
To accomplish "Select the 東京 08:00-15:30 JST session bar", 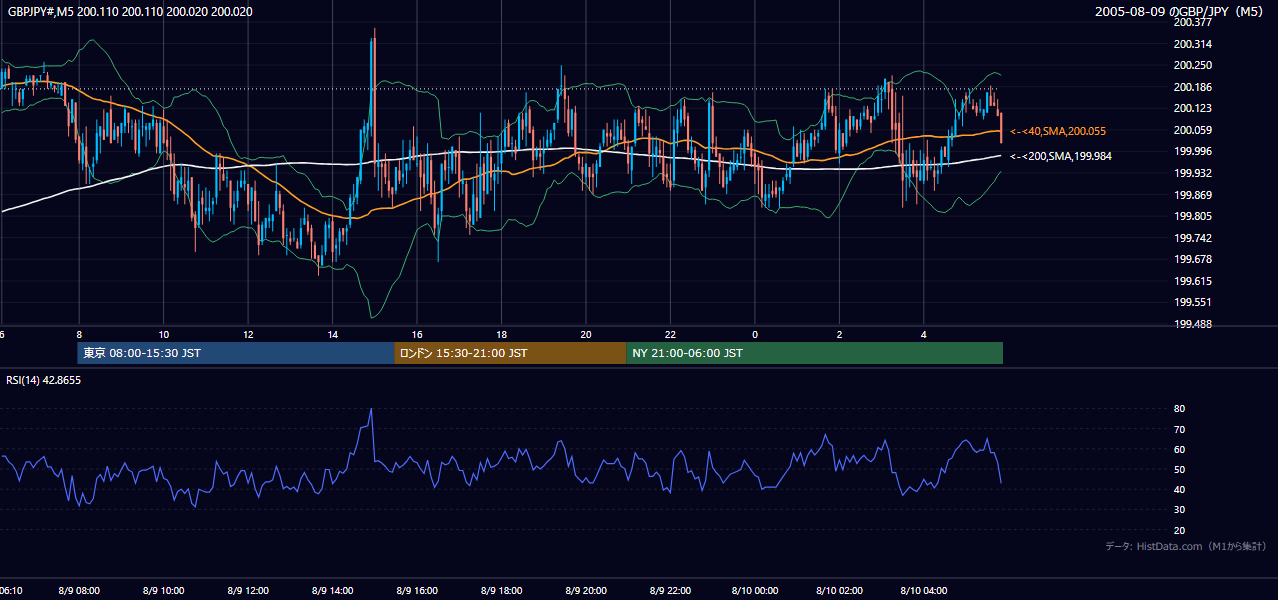I will pos(236,353).
